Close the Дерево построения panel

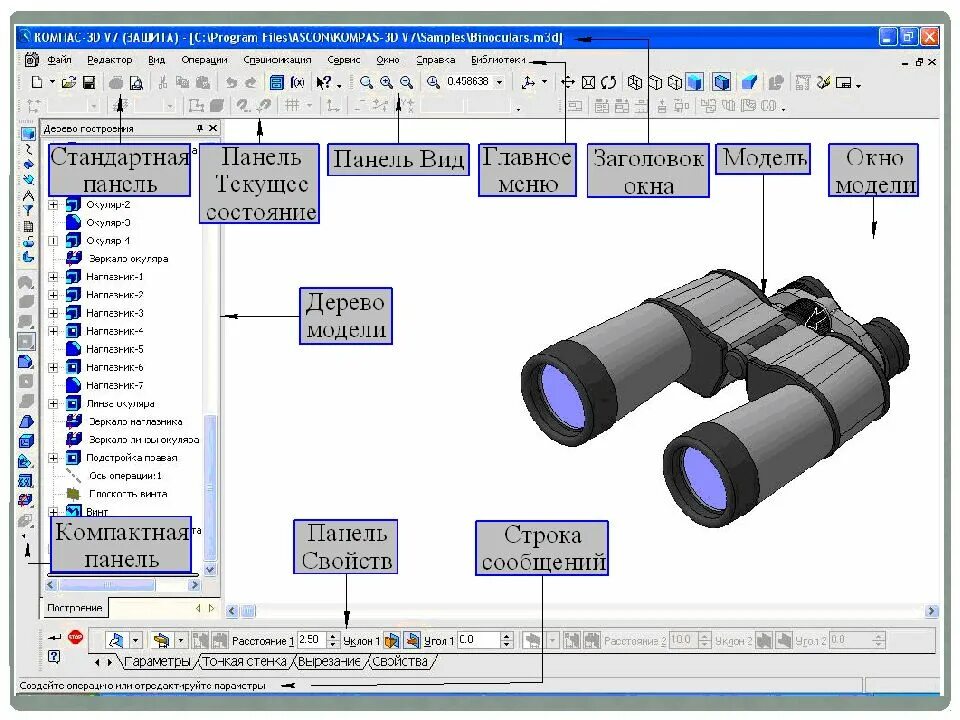coord(212,128)
